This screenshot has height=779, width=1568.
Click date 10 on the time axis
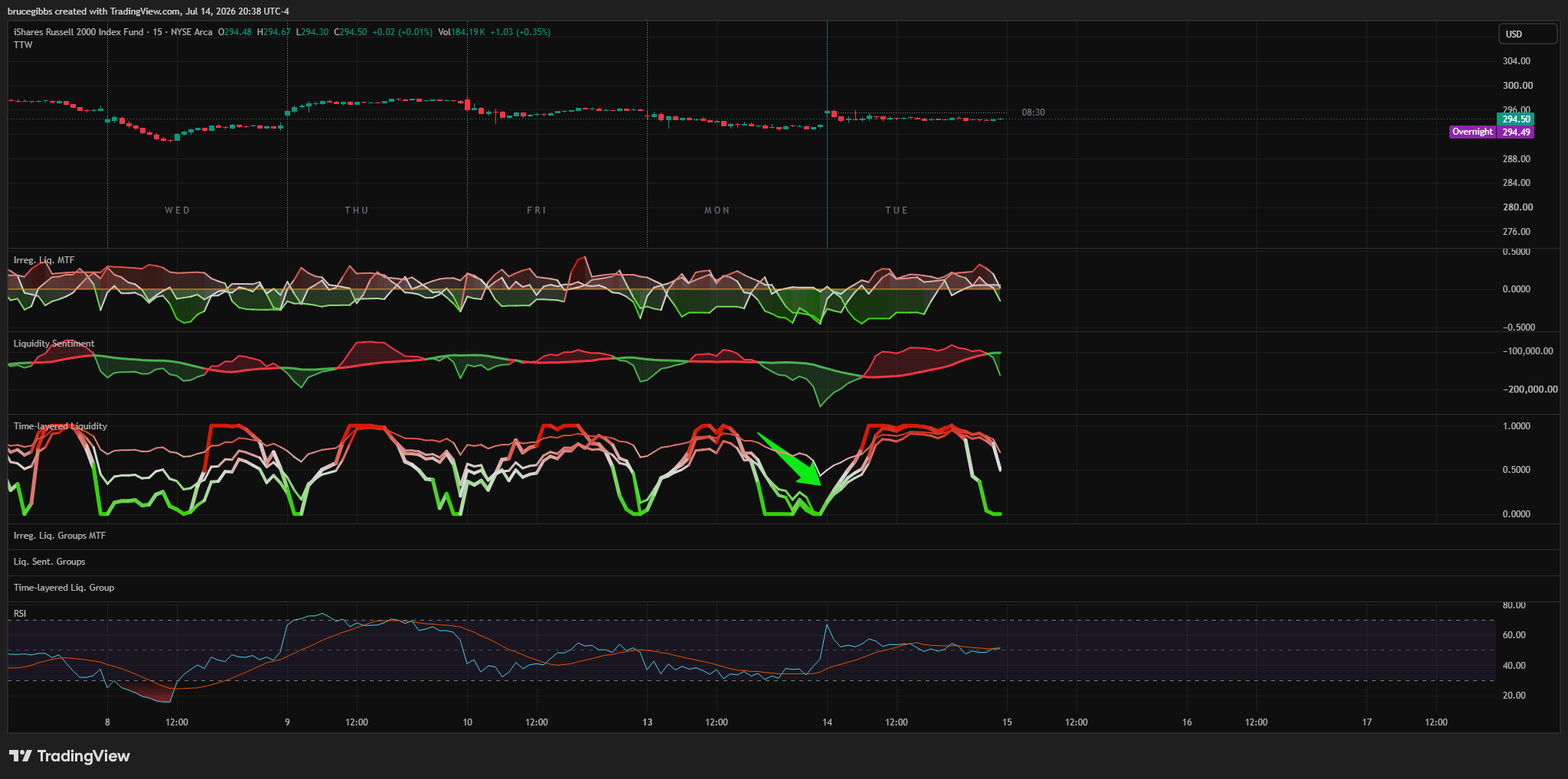click(x=468, y=722)
